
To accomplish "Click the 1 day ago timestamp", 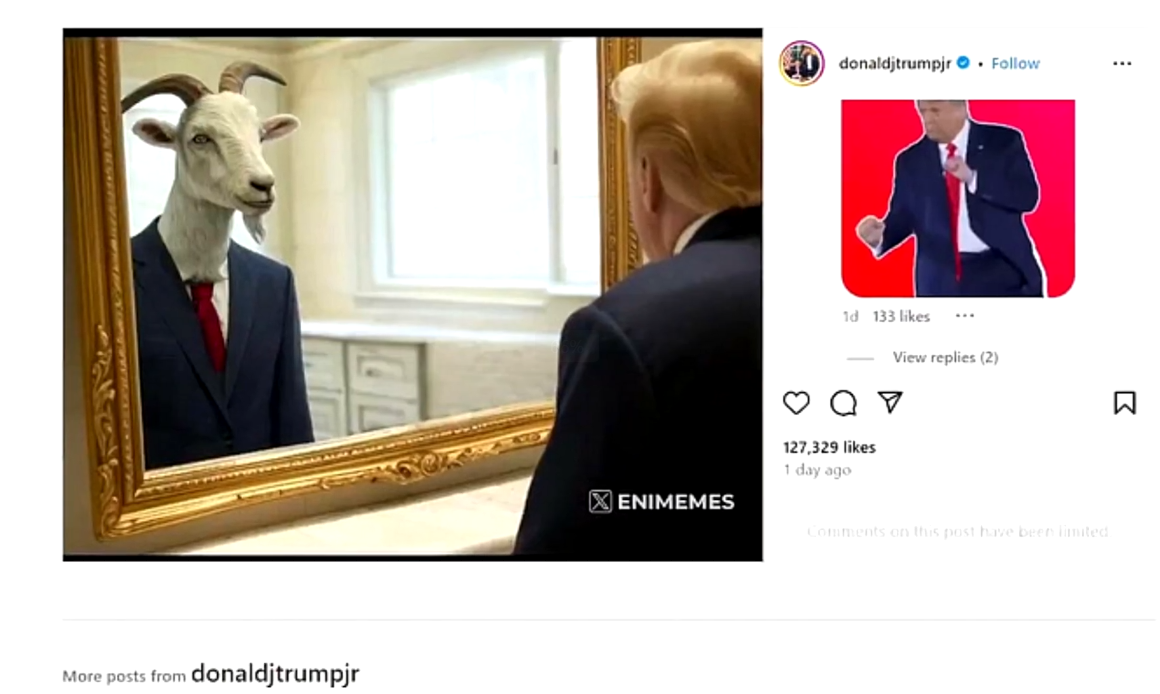I will [x=817, y=470].
